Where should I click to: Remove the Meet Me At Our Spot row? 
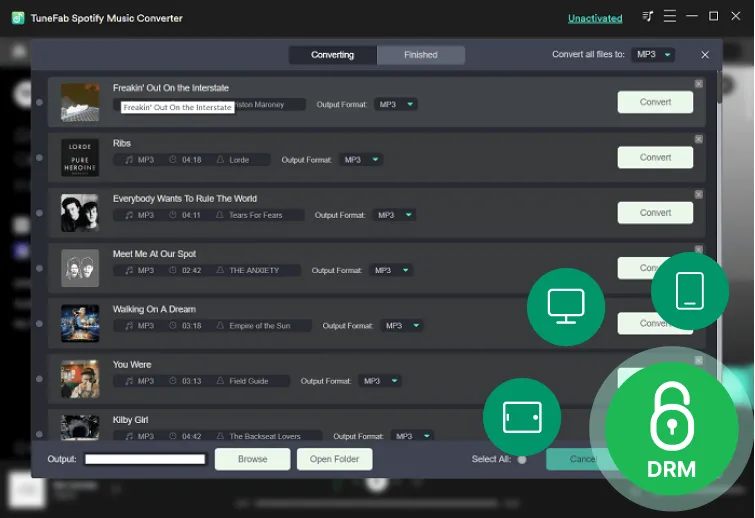pyautogui.click(x=699, y=249)
